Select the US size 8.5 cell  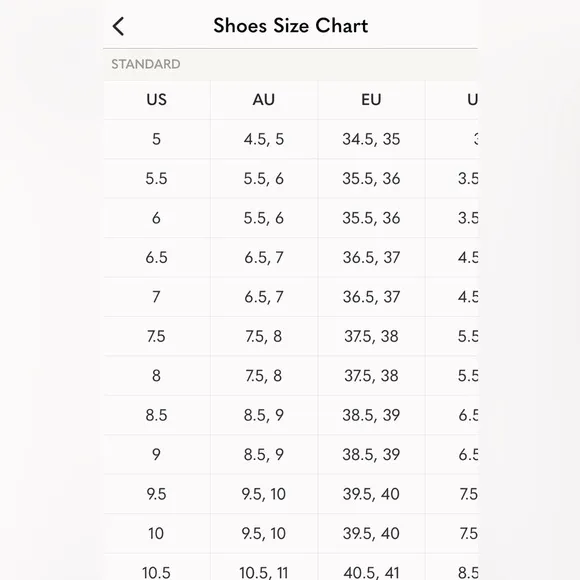coord(156,415)
